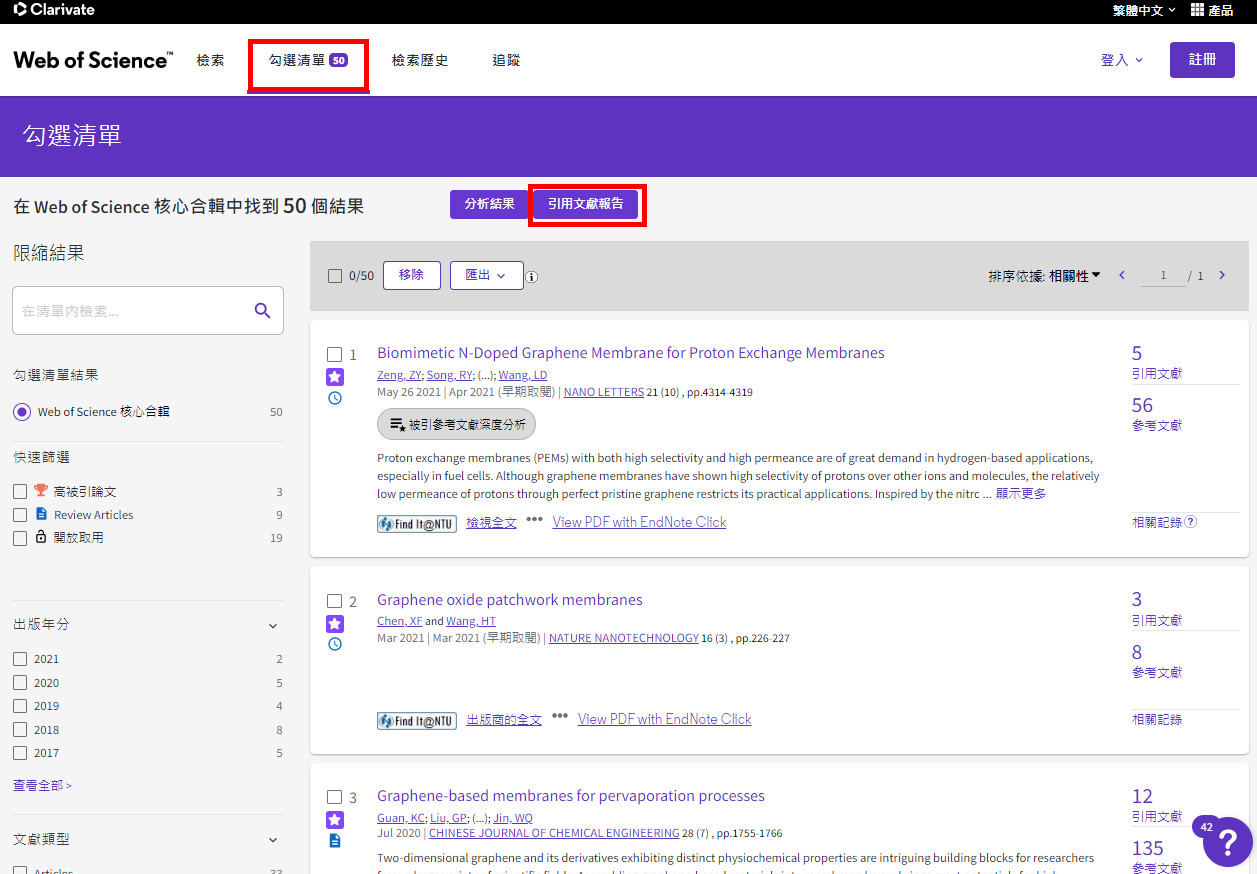Tick the 2021 publication year checkbox
Screen dimensions: 1257x874
tap(20, 659)
